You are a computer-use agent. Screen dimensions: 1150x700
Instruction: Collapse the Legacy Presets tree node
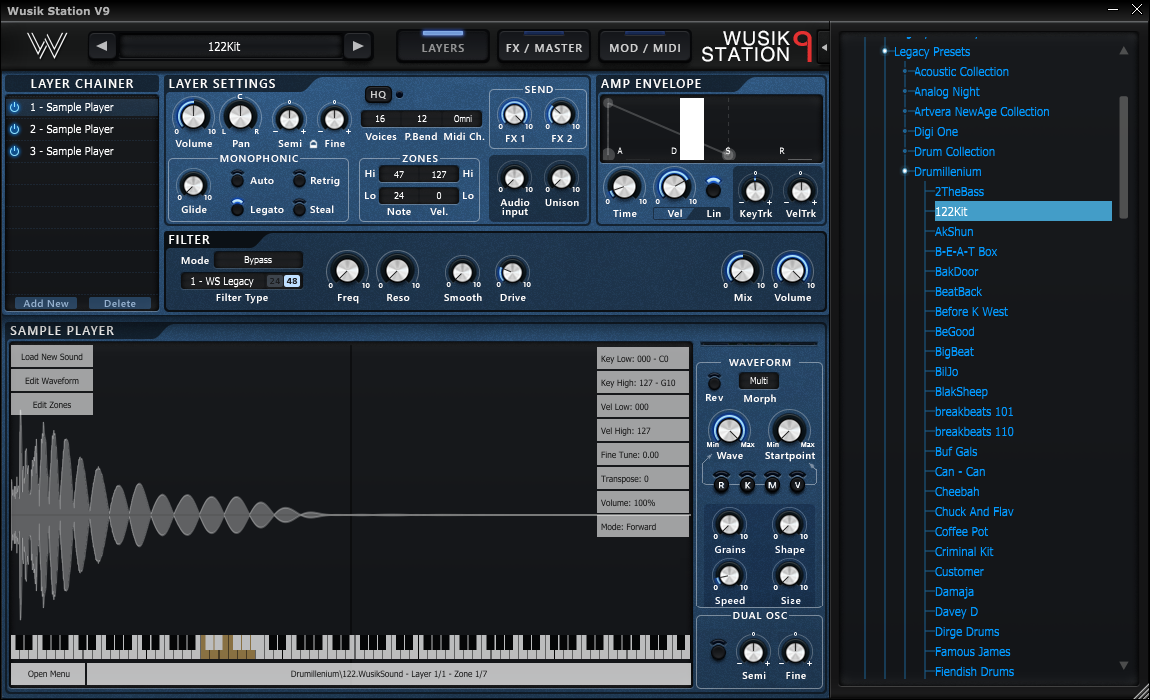(x=885, y=51)
